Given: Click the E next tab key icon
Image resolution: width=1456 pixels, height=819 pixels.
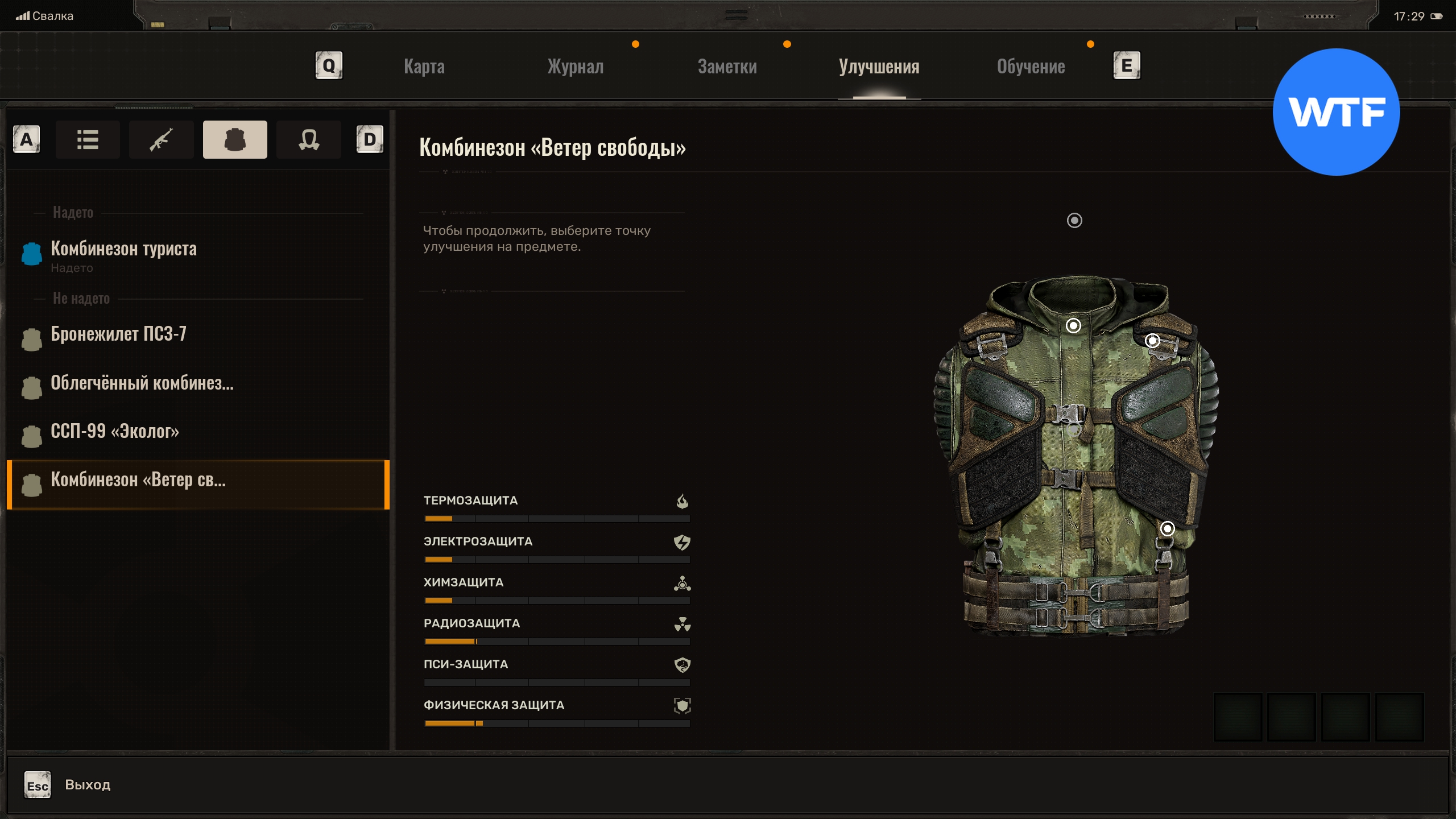Looking at the screenshot, I should click(x=1126, y=66).
